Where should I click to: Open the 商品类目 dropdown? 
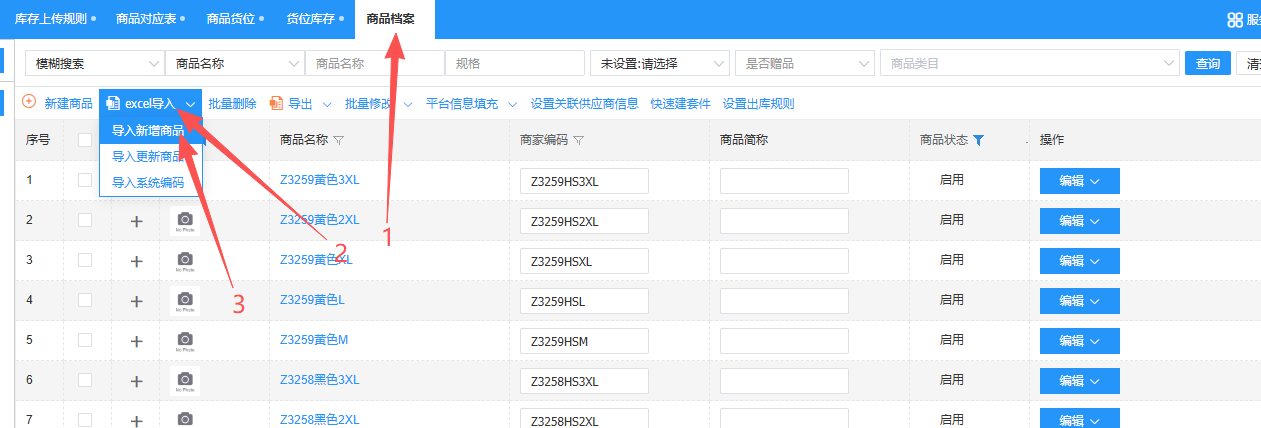pyautogui.click(x=1030, y=63)
